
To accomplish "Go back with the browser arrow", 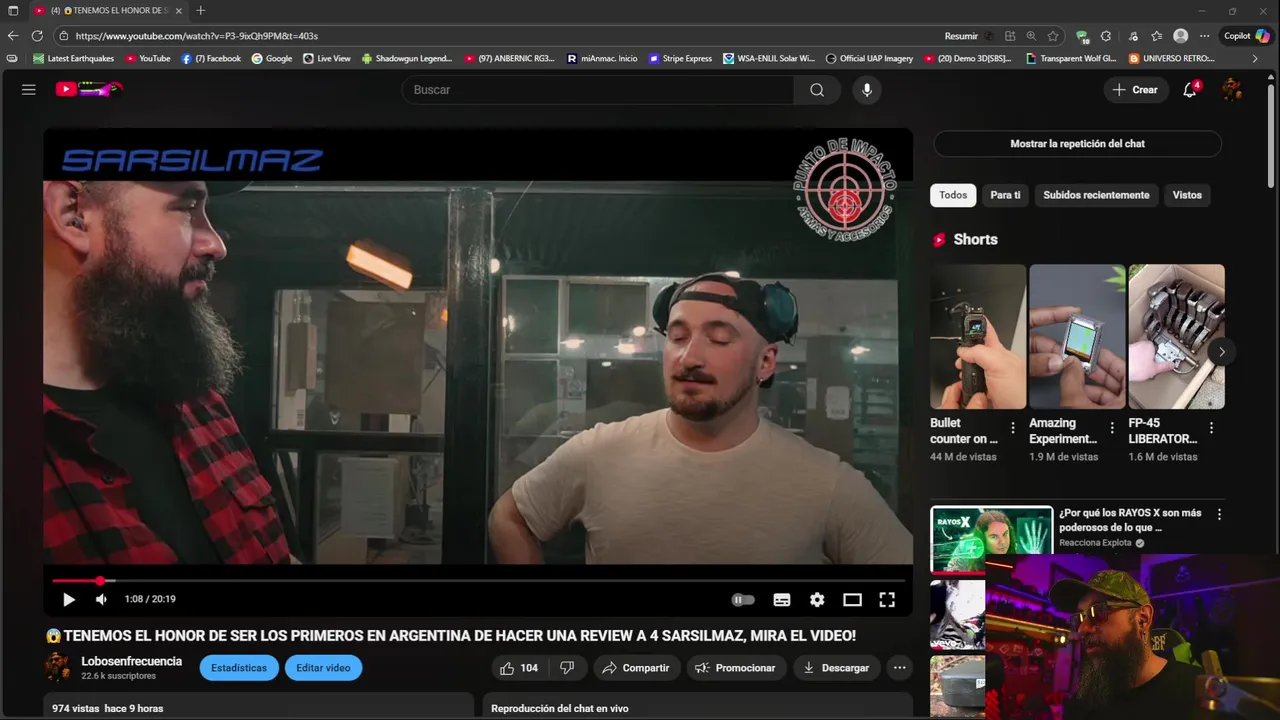I will click(13, 36).
